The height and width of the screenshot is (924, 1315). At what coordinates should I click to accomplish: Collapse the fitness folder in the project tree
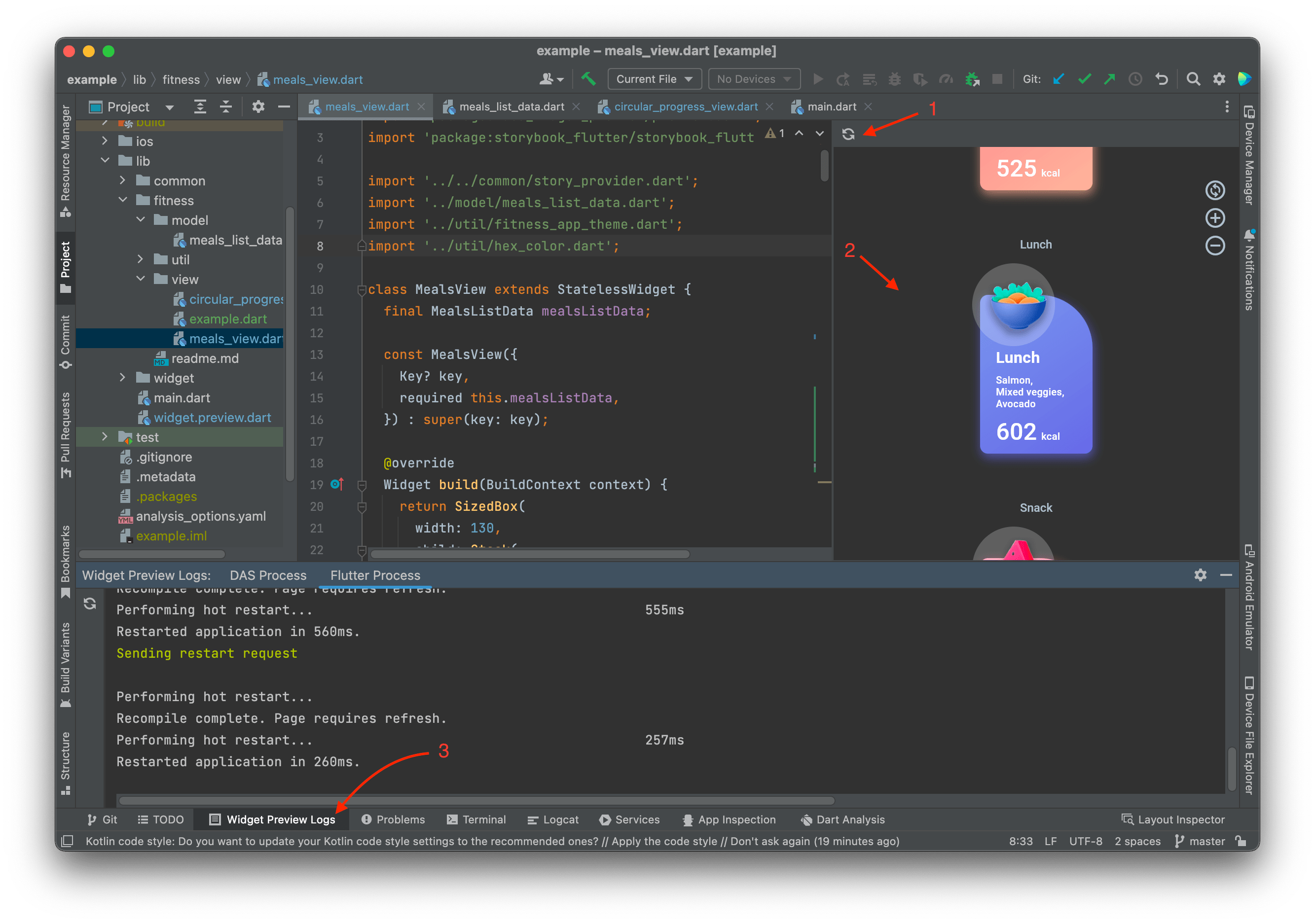(122, 200)
